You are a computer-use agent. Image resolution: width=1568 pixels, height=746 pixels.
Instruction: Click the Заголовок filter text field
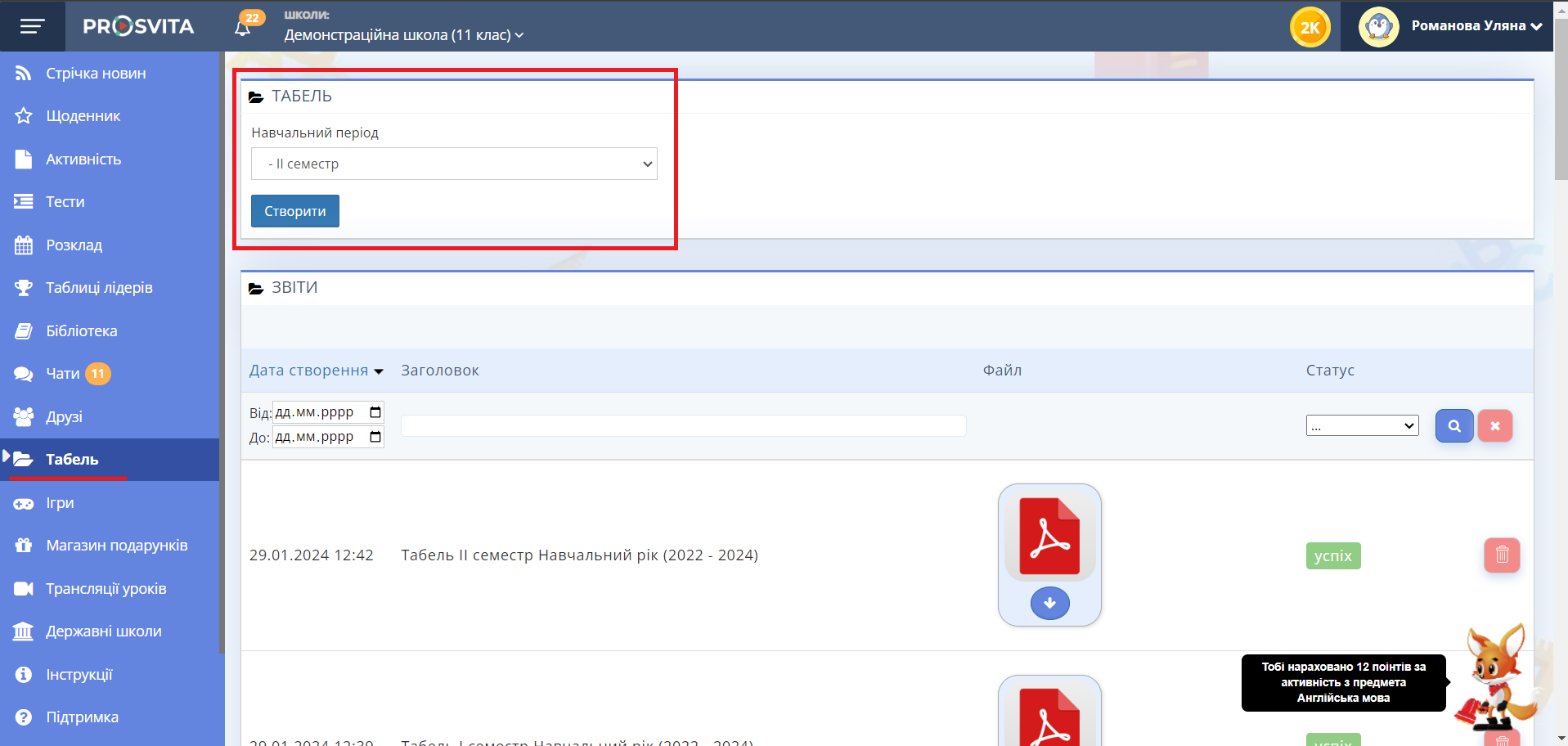pos(683,425)
